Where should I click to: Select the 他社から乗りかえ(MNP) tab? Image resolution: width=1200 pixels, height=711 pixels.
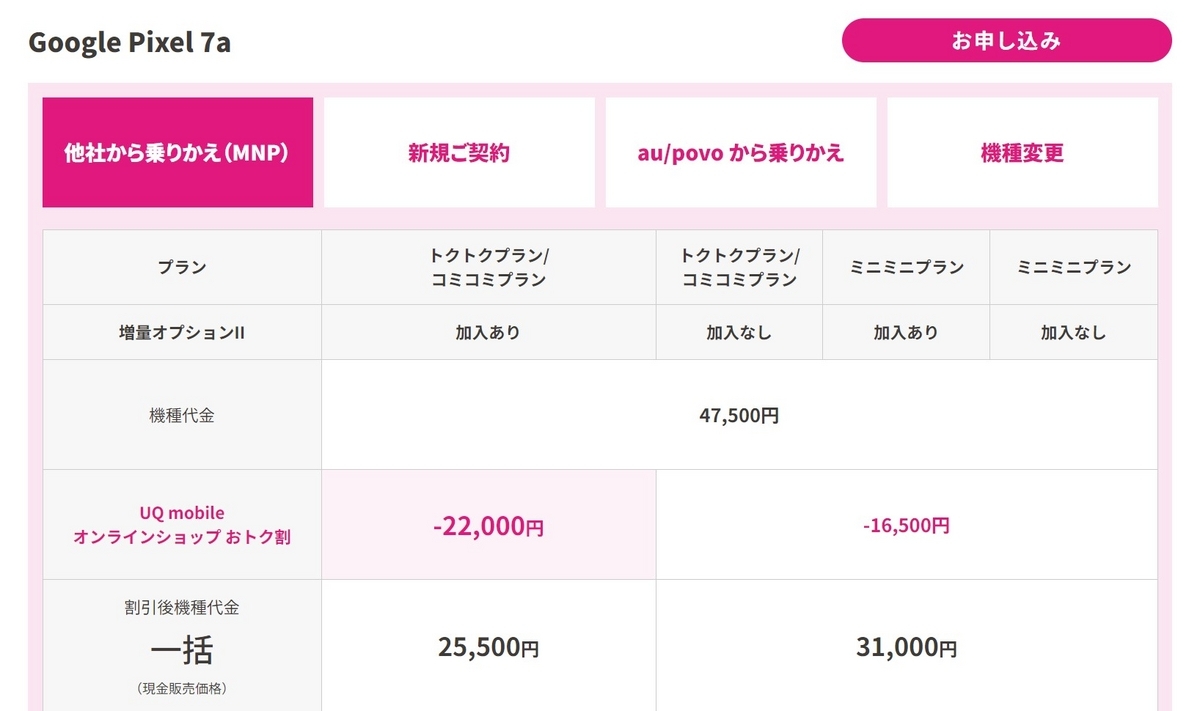[x=177, y=152]
